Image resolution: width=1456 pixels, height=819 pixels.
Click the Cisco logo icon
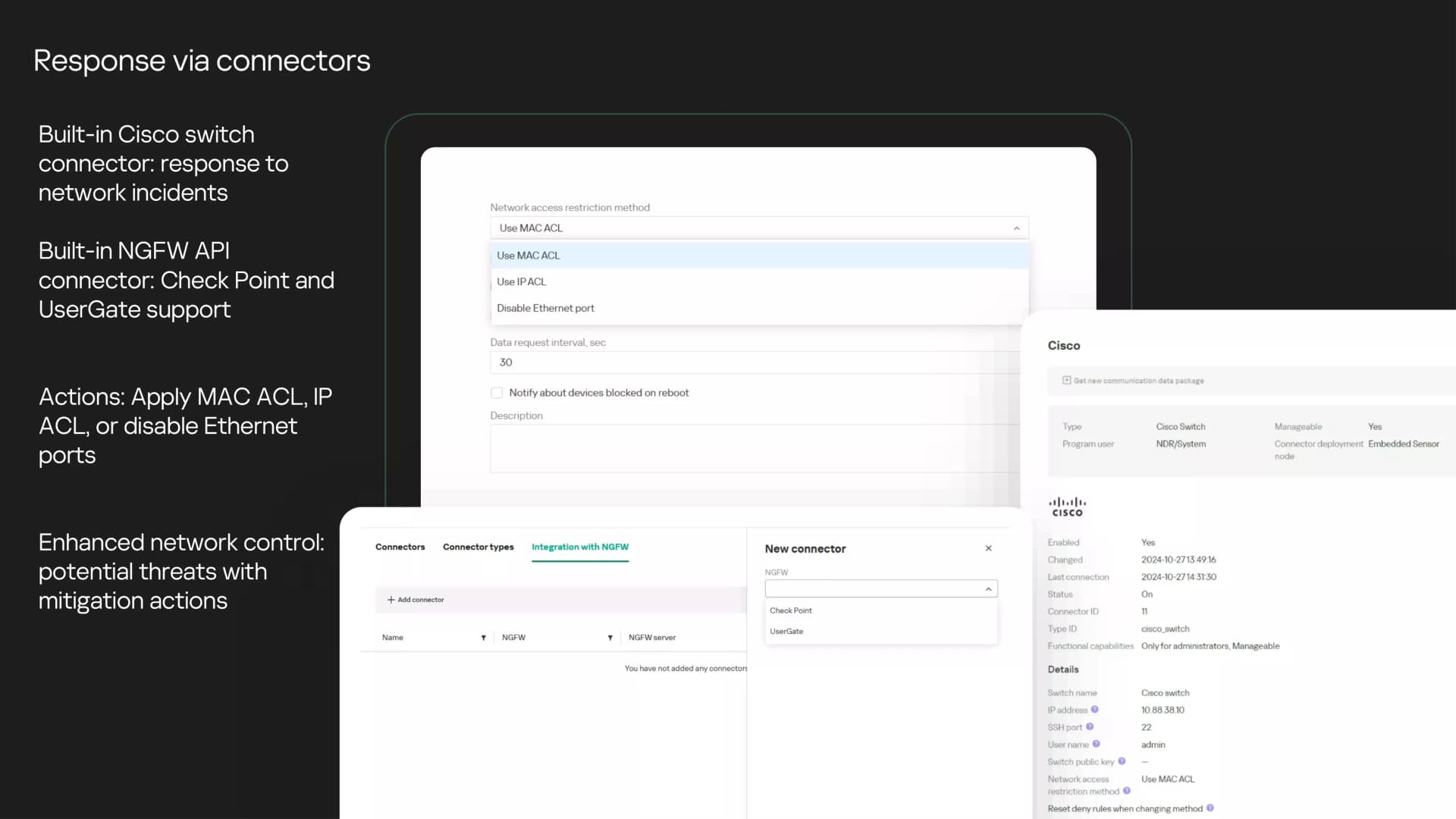pyautogui.click(x=1067, y=507)
